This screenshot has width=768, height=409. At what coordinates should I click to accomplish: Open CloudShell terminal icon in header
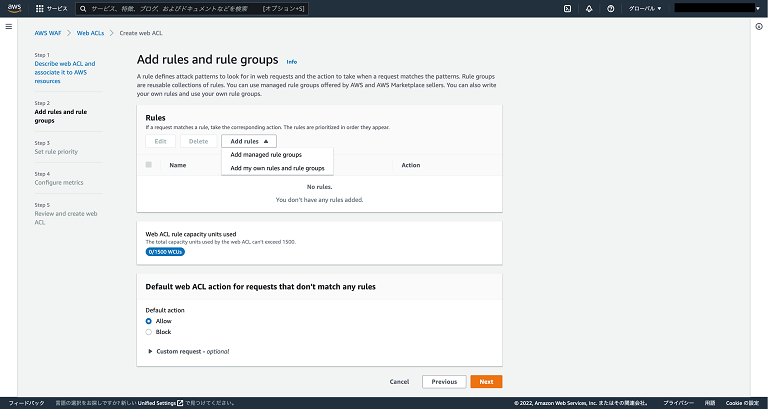click(568, 8)
